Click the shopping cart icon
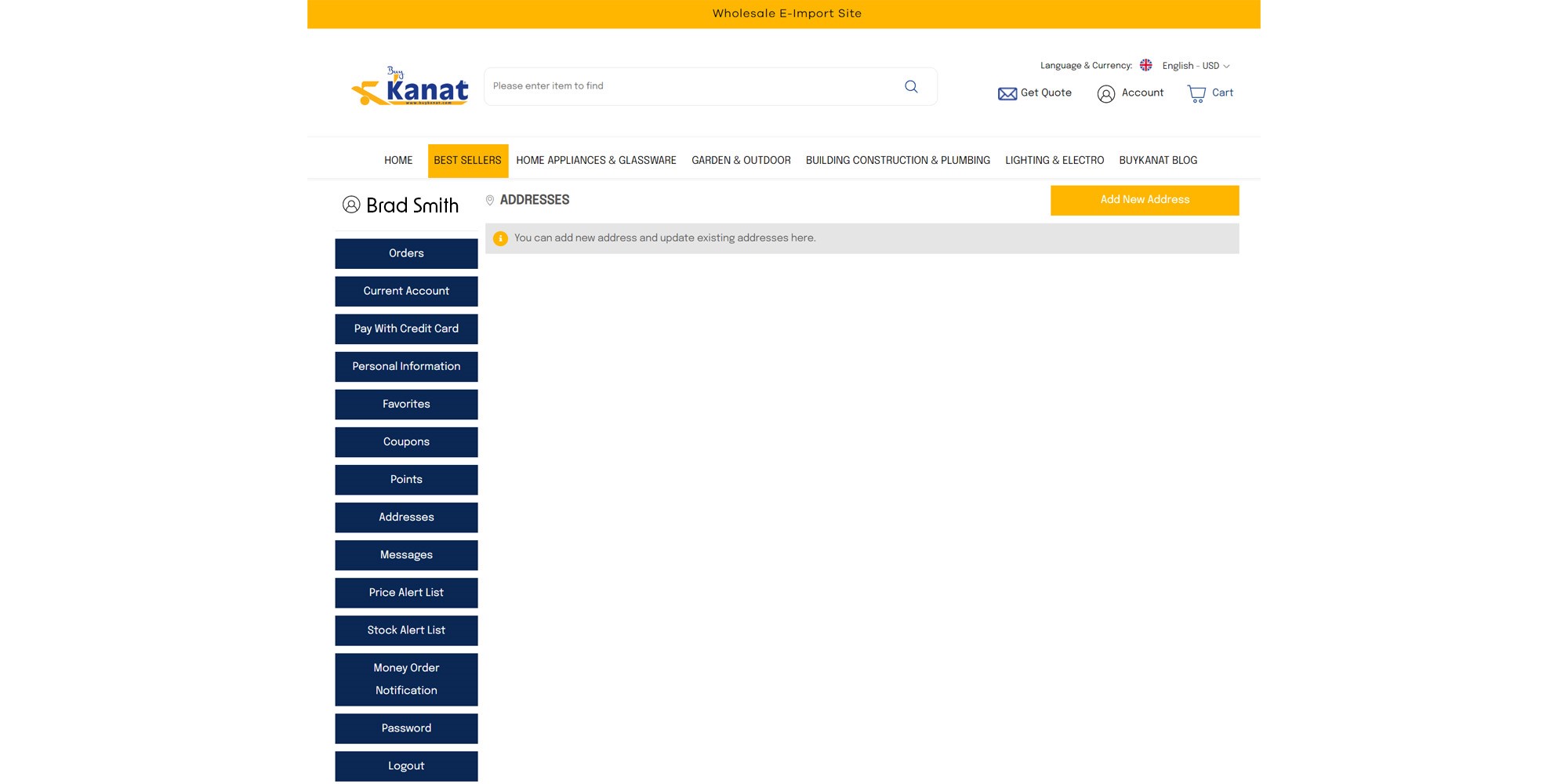This screenshot has width=1568, height=784. (x=1196, y=94)
